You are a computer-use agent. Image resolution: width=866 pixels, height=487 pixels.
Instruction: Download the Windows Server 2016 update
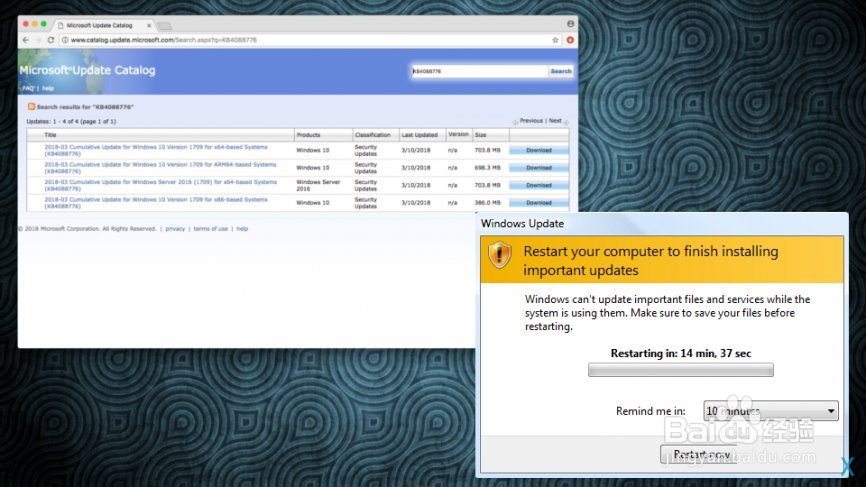click(x=538, y=186)
